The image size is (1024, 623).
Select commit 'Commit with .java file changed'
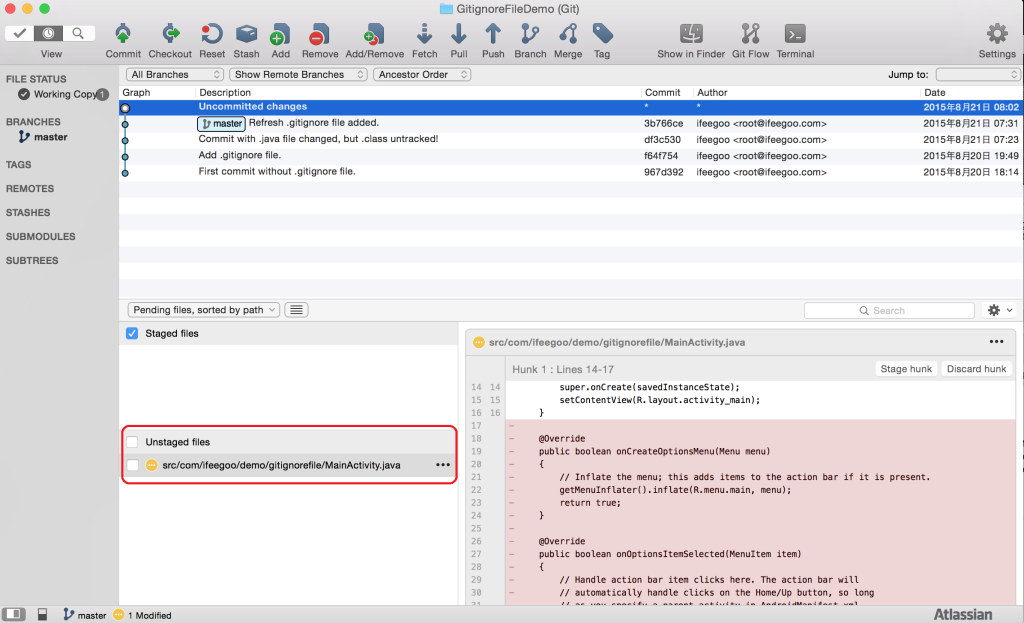tap(571, 140)
